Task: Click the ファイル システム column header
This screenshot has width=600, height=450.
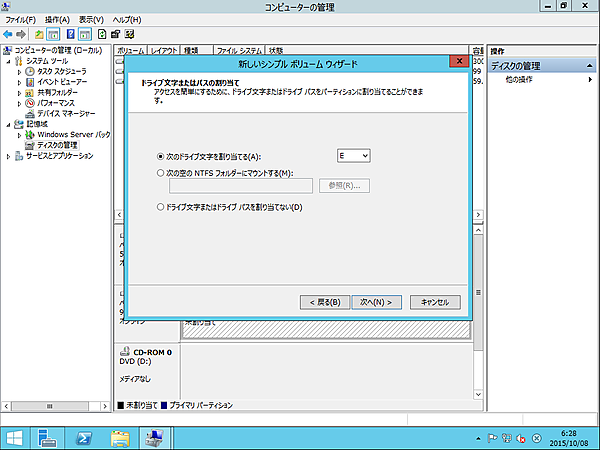Action: [239, 51]
